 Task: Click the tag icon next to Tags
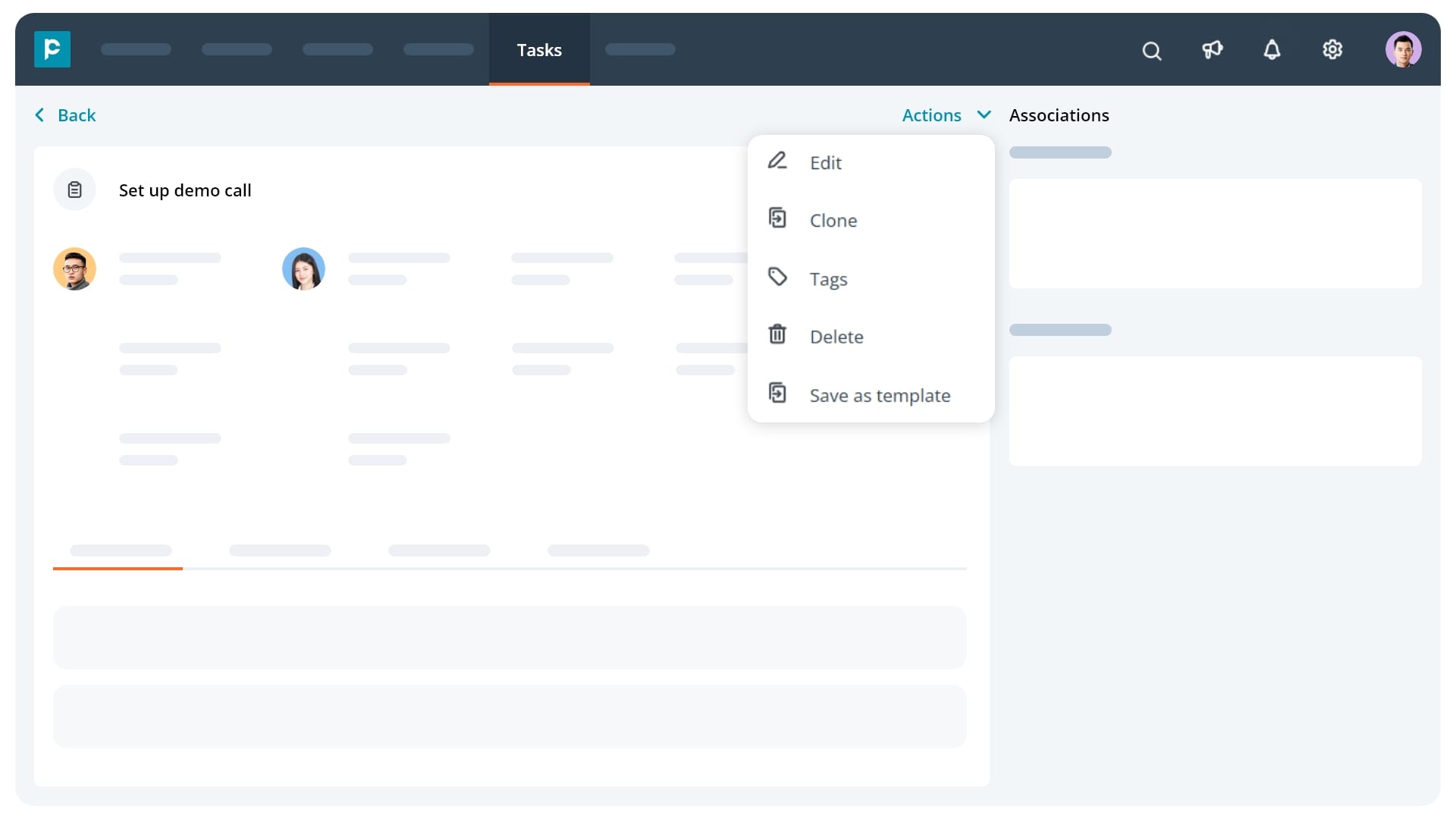(x=778, y=277)
